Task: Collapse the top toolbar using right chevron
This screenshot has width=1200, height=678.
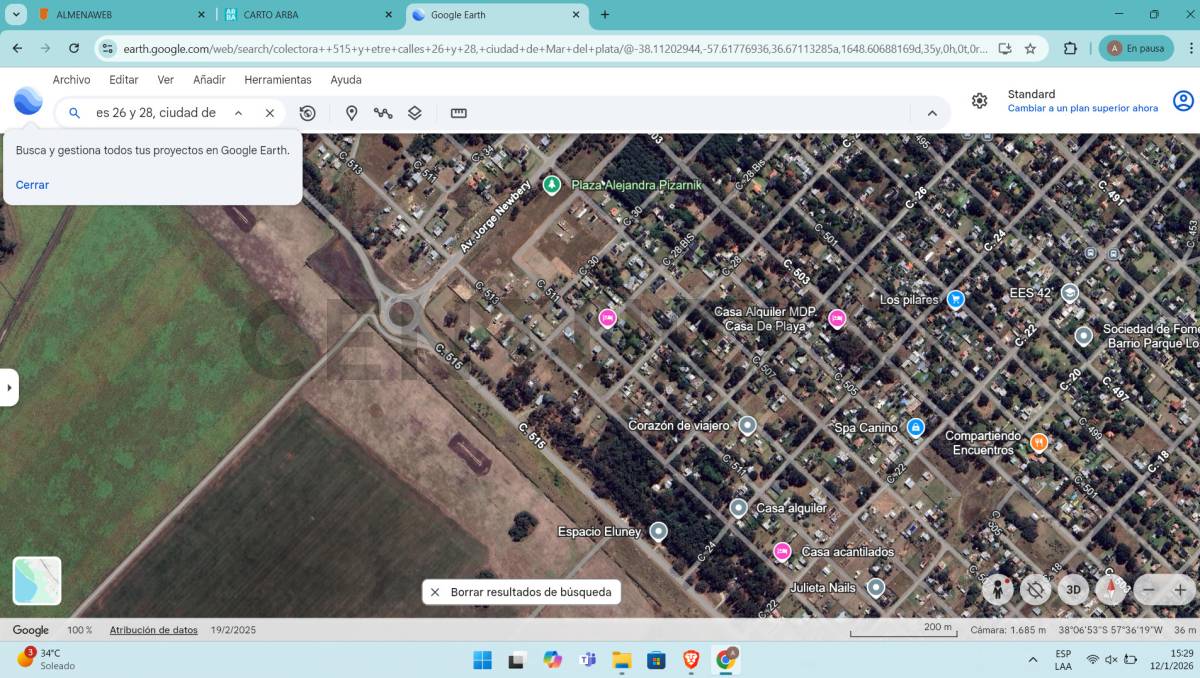Action: coord(932,113)
